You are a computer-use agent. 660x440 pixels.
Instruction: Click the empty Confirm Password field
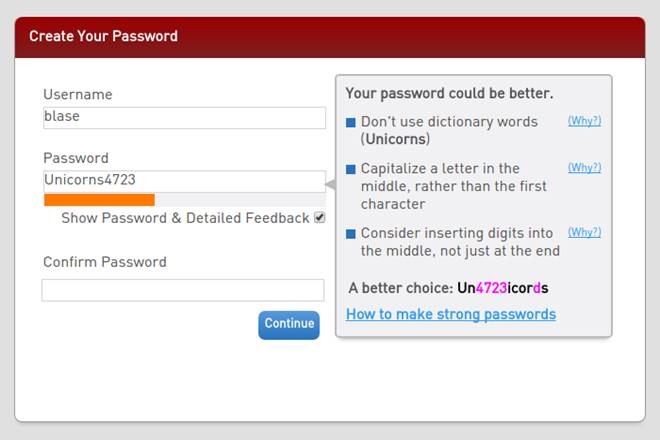click(x=183, y=290)
